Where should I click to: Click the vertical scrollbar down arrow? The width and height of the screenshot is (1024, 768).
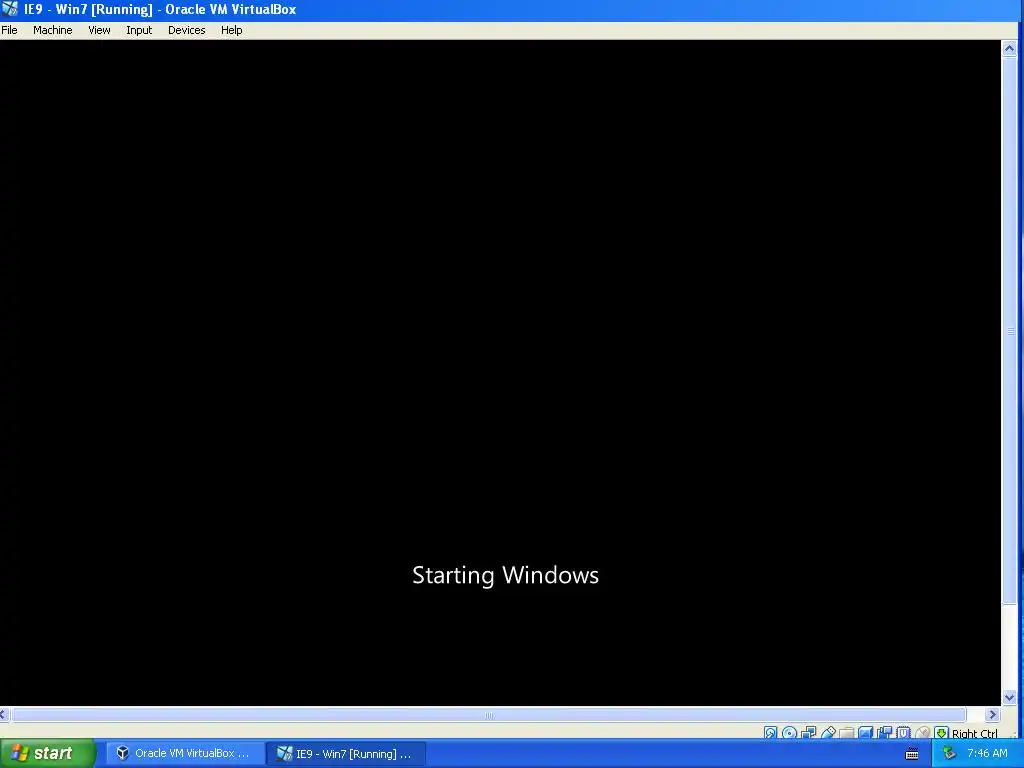1009,697
